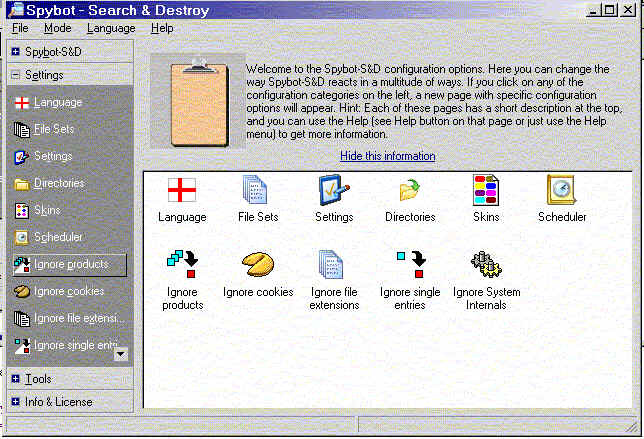The width and height of the screenshot is (644, 439).
Task: Click the File Sets icon in the sidebar
Action: point(22,129)
